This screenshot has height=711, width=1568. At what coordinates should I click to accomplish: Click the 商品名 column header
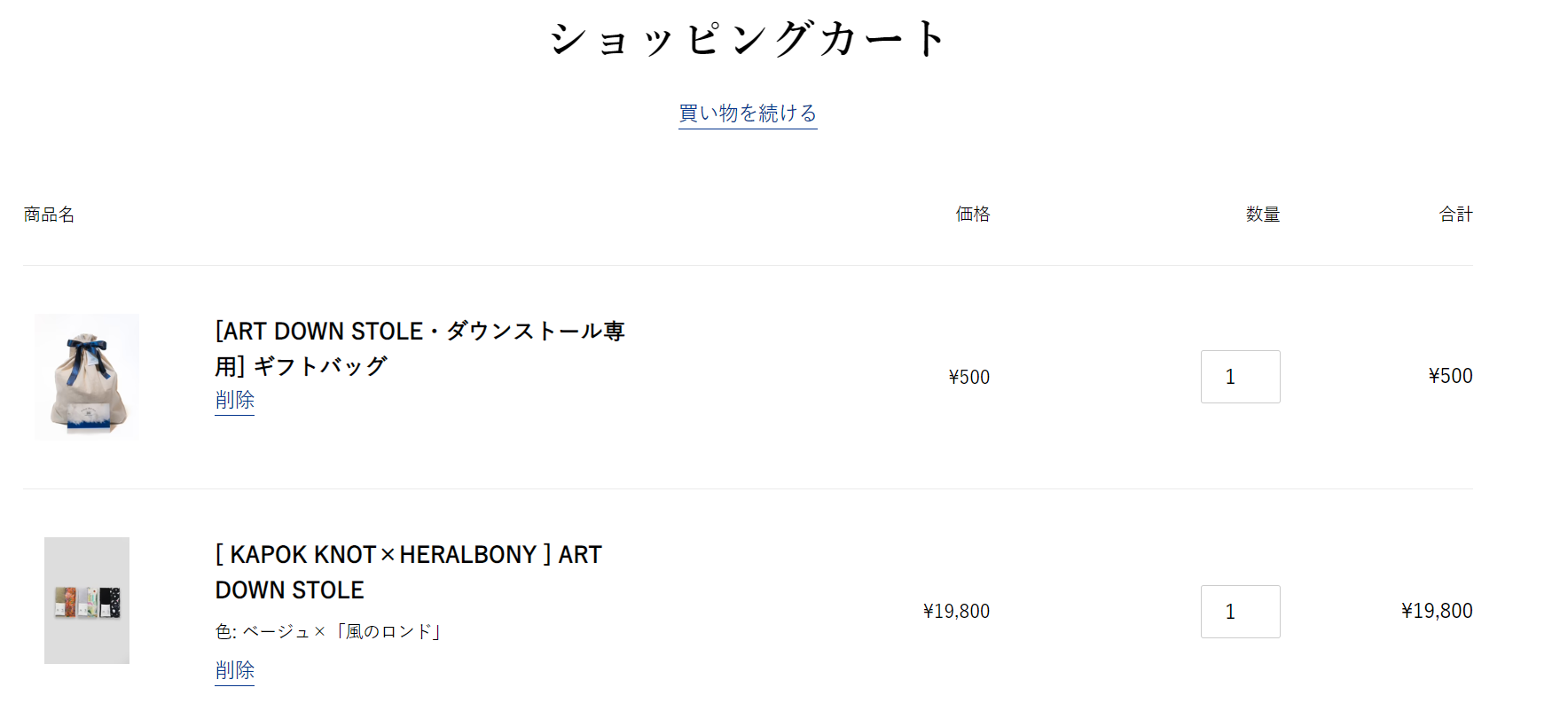coord(49,215)
